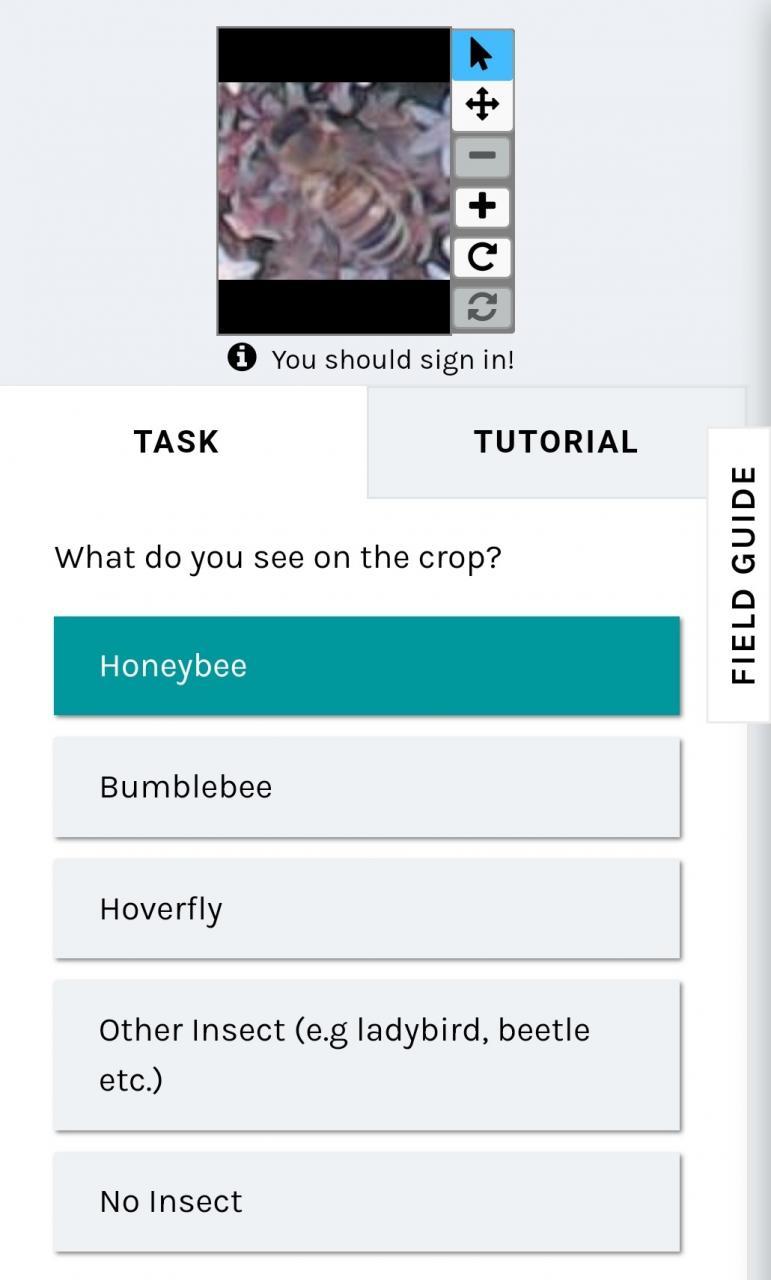Screen dimensions: 771x1280
Task: Click the page scrollbar on right edge
Action: coord(759,640)
